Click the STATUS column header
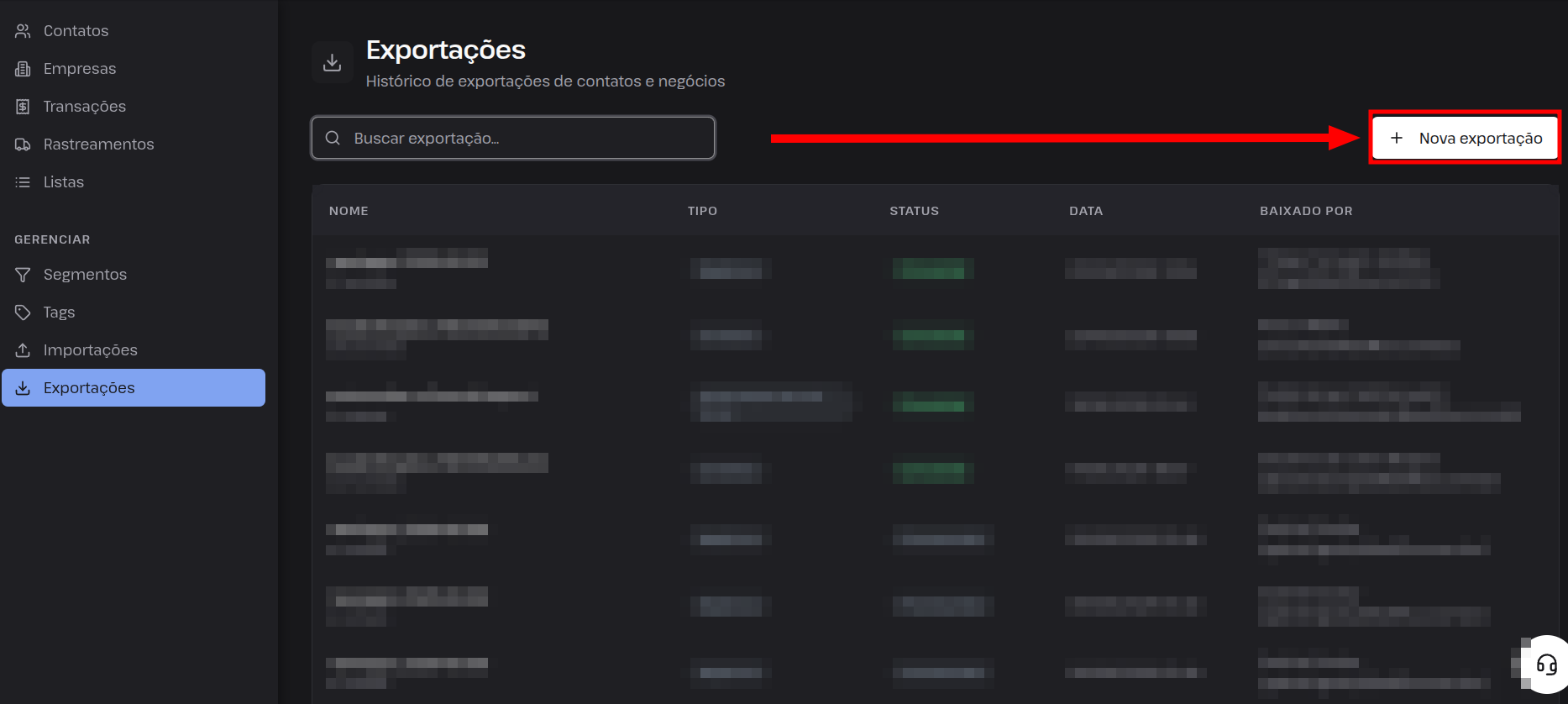 [x=914, y=211]
